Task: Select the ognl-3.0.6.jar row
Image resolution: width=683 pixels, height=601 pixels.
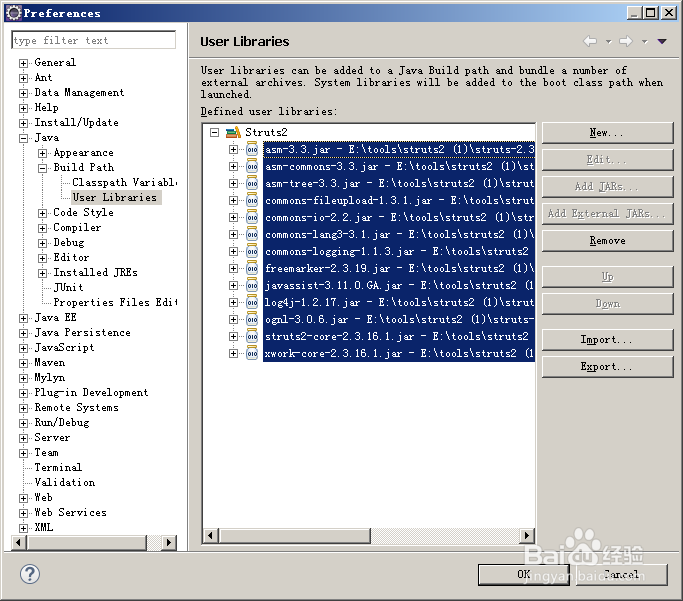Action: (399, 319)
